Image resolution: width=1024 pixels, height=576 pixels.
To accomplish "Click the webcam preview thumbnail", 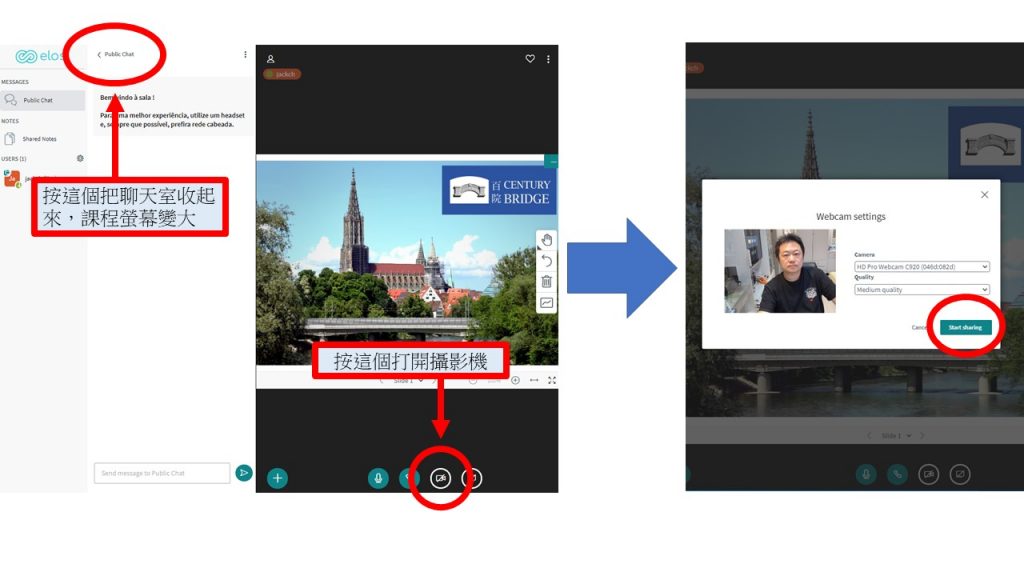I will click(x=780, y=270).
